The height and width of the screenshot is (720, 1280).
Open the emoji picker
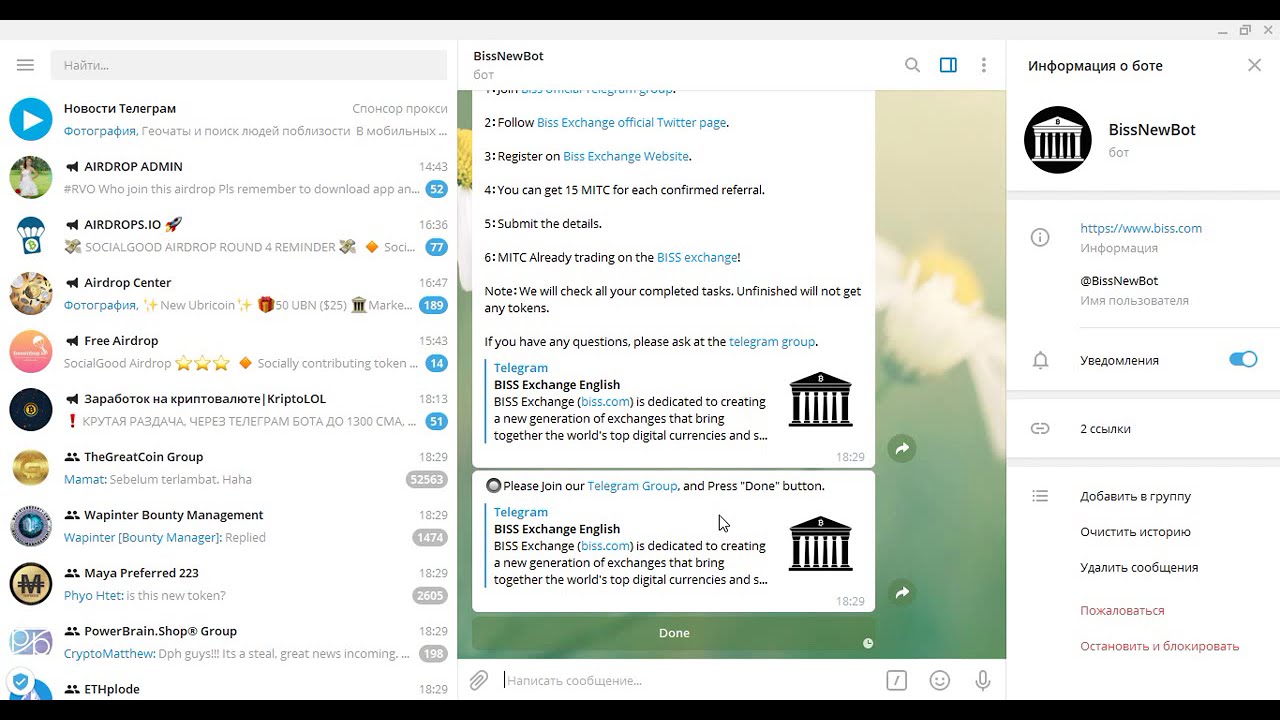tap(940, 680)
